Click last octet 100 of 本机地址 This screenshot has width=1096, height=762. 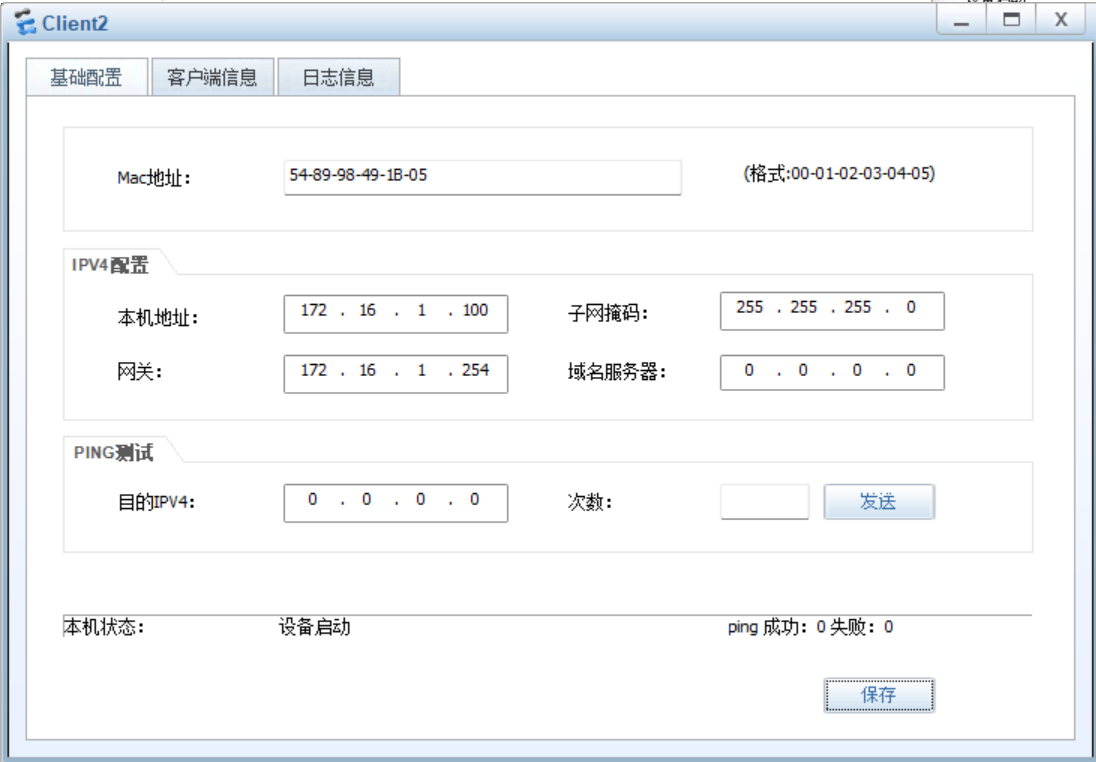pos(475,310)
